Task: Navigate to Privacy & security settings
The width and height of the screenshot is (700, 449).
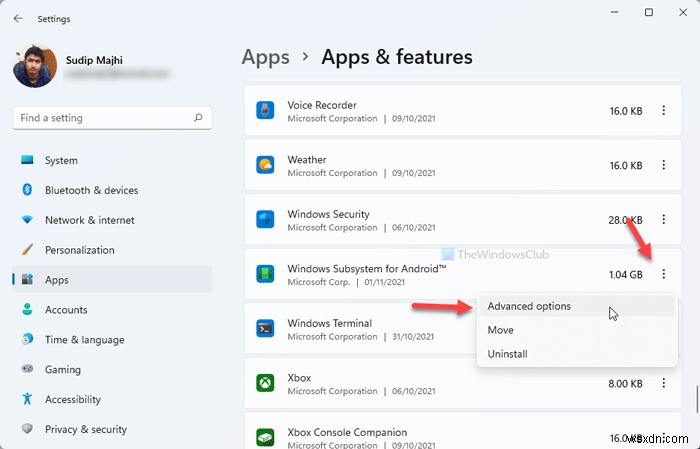Action: [85, 429]
